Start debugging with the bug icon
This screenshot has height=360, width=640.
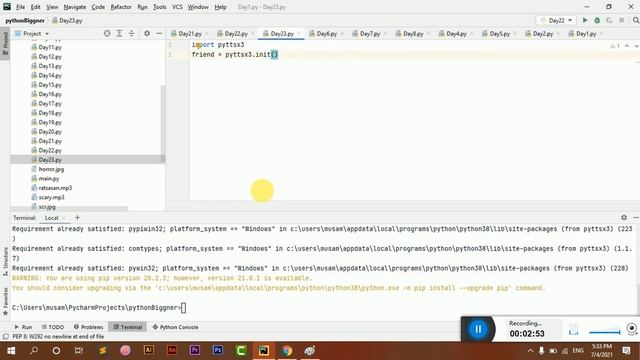[x=597, y=20]
